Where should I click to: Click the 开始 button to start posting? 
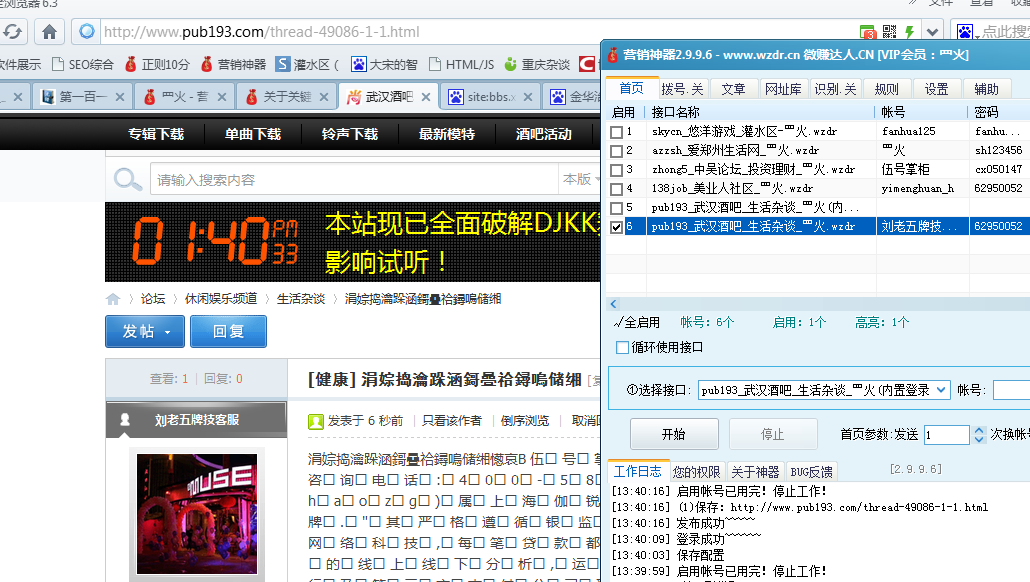tap(673, 433)
